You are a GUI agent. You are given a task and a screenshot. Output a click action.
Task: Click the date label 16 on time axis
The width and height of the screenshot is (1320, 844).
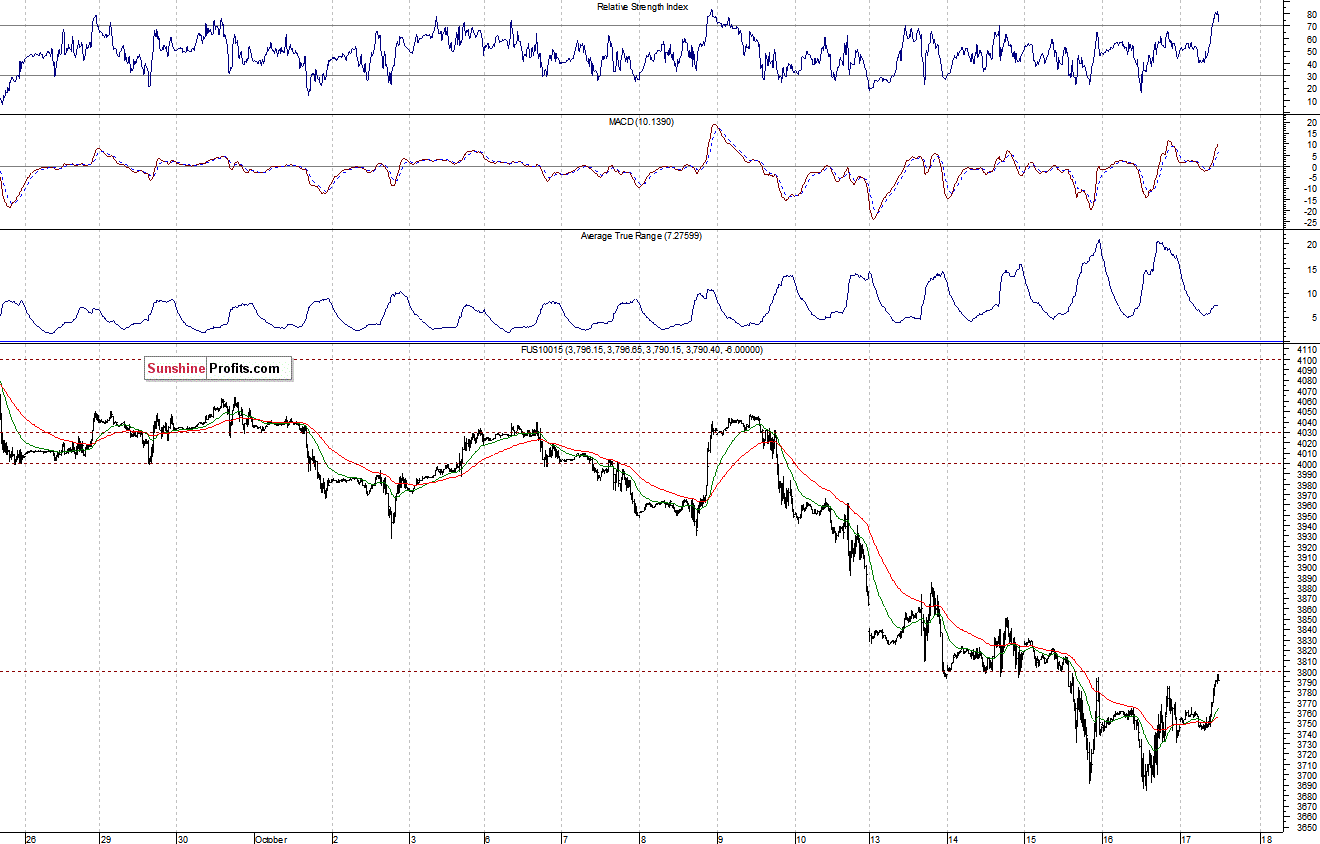pyautogui.click(x=1107, y=839)
